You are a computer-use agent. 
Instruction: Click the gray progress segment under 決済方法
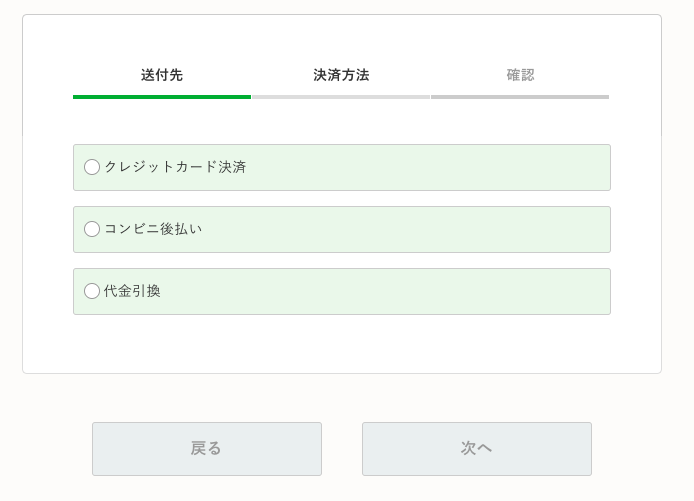[x=341, y=97]
